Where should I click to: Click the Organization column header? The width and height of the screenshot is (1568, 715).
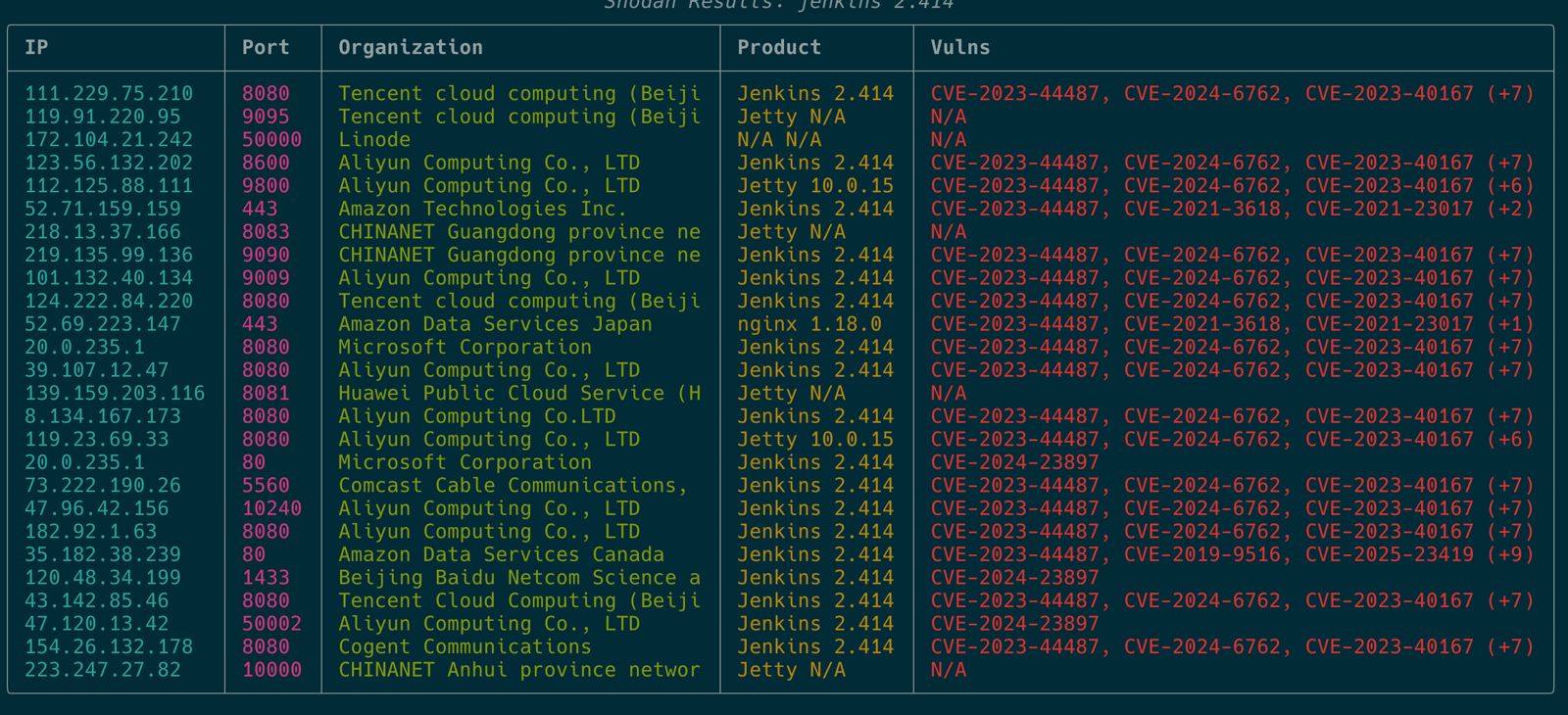coord(411,47)
